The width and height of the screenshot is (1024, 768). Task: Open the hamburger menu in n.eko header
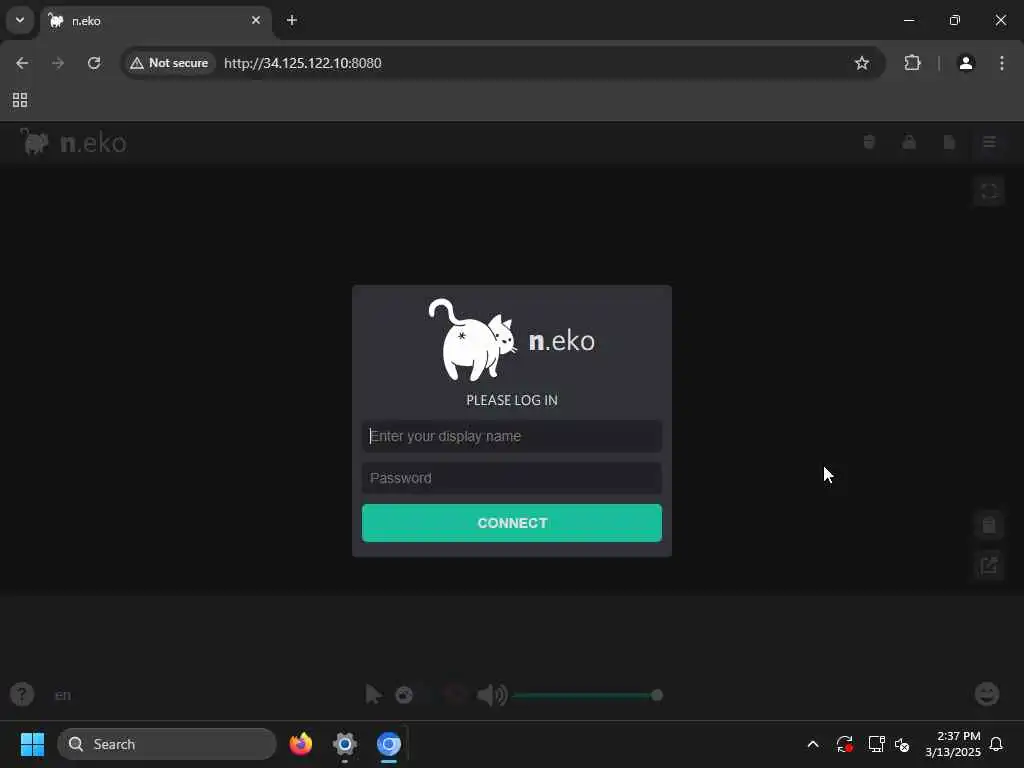point(989,142)
